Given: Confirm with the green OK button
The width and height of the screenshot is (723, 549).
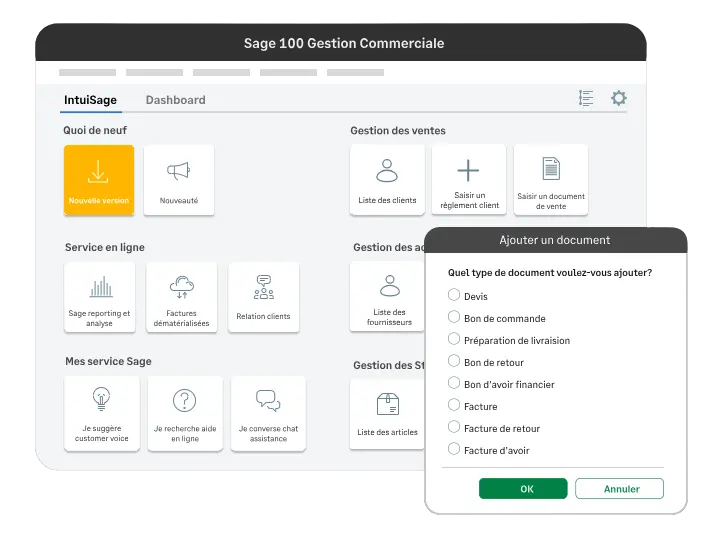Looking at the screenshot, I should tap(523, 489).
